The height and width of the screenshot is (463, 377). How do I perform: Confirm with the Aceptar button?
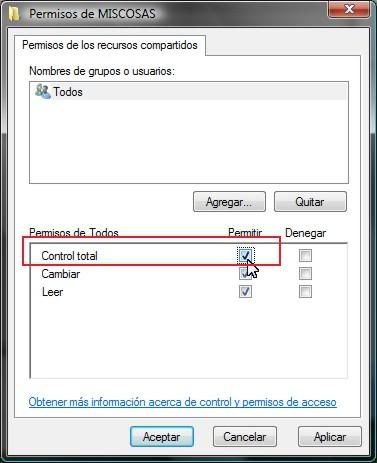[x=162, y=437]
